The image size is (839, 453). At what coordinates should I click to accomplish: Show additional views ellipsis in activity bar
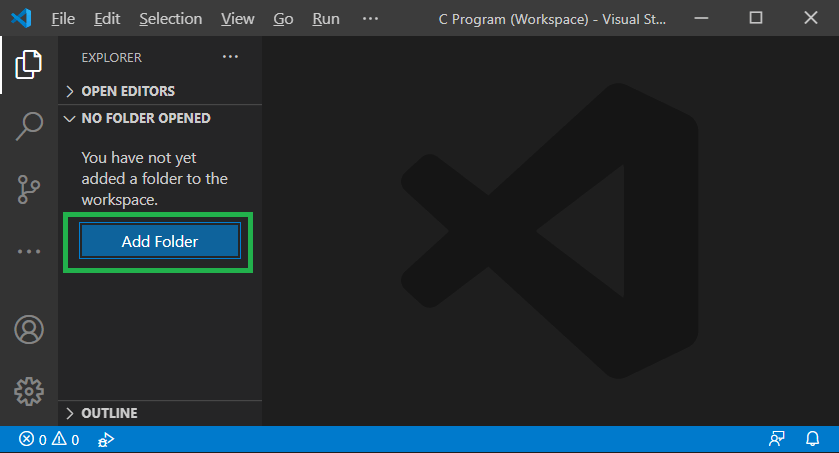[29, 251]
